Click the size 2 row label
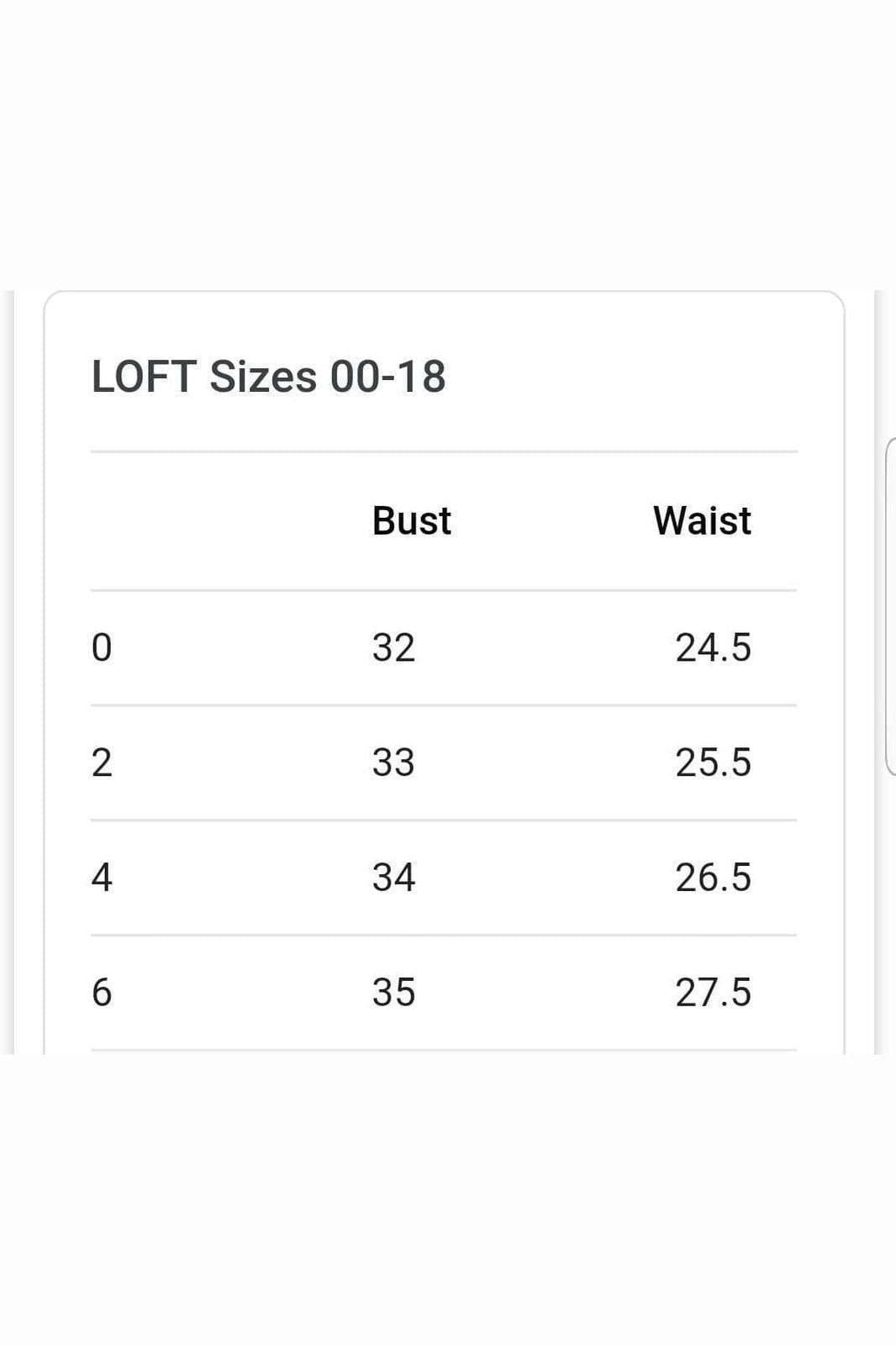The height and width of the screenshot is (1345, 896). point(102,762)
